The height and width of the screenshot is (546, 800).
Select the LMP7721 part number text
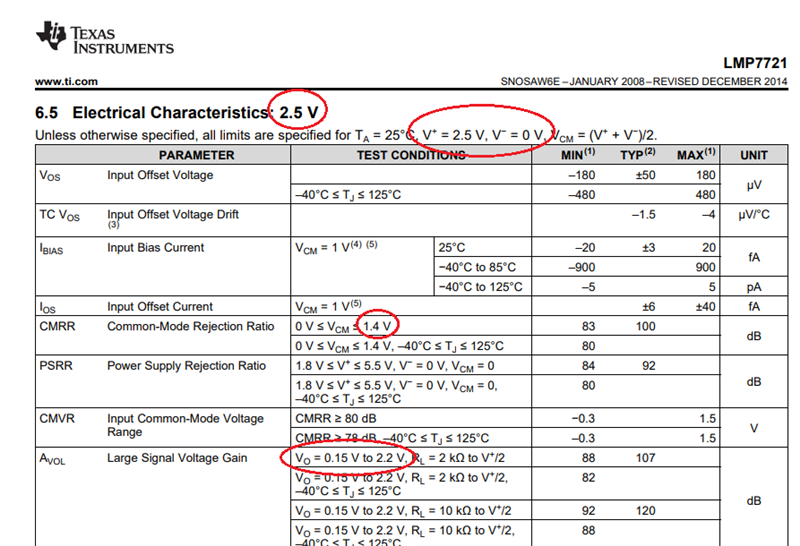(755, 63)
